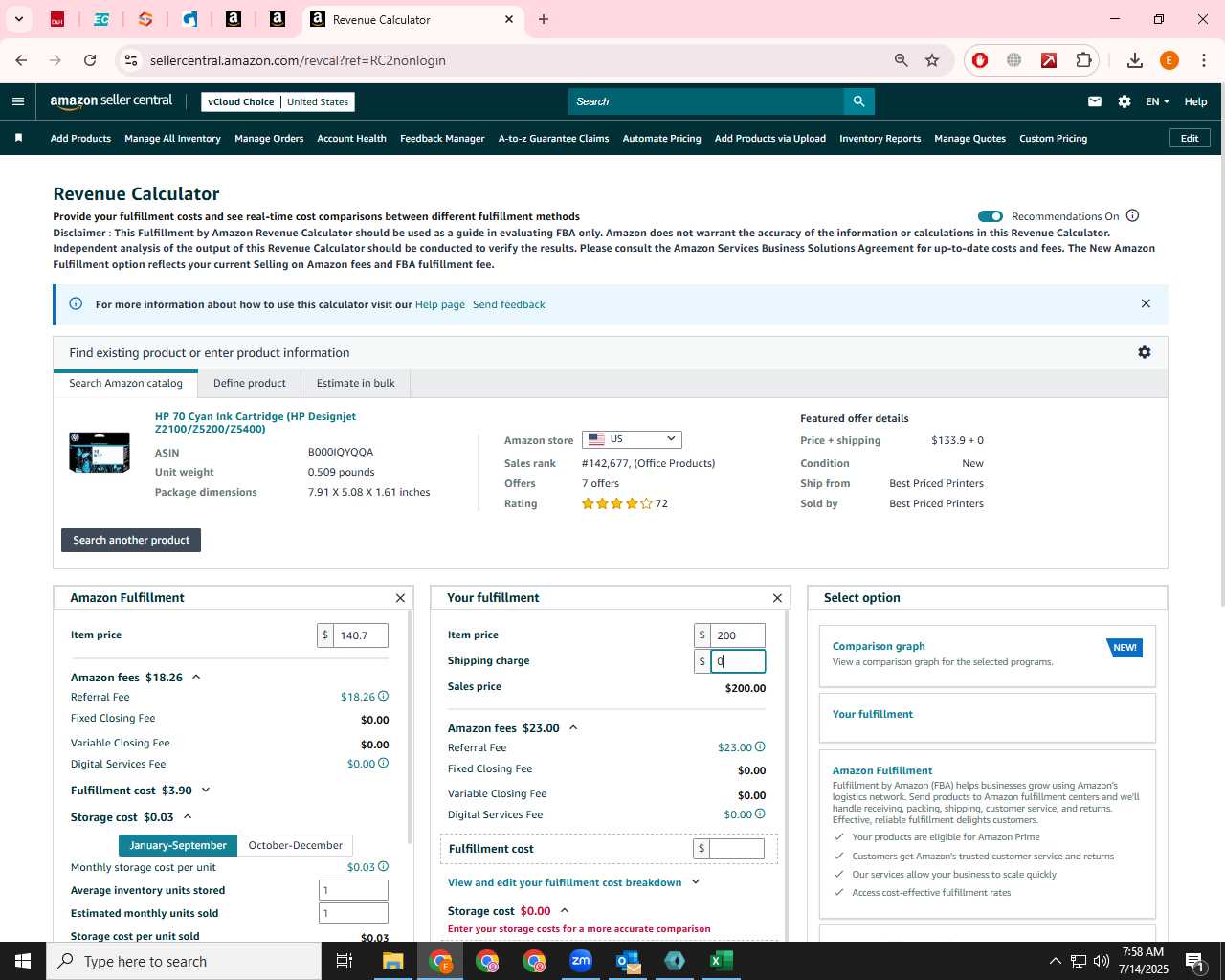Open the tab search dropdown arrow

[18, 19]
